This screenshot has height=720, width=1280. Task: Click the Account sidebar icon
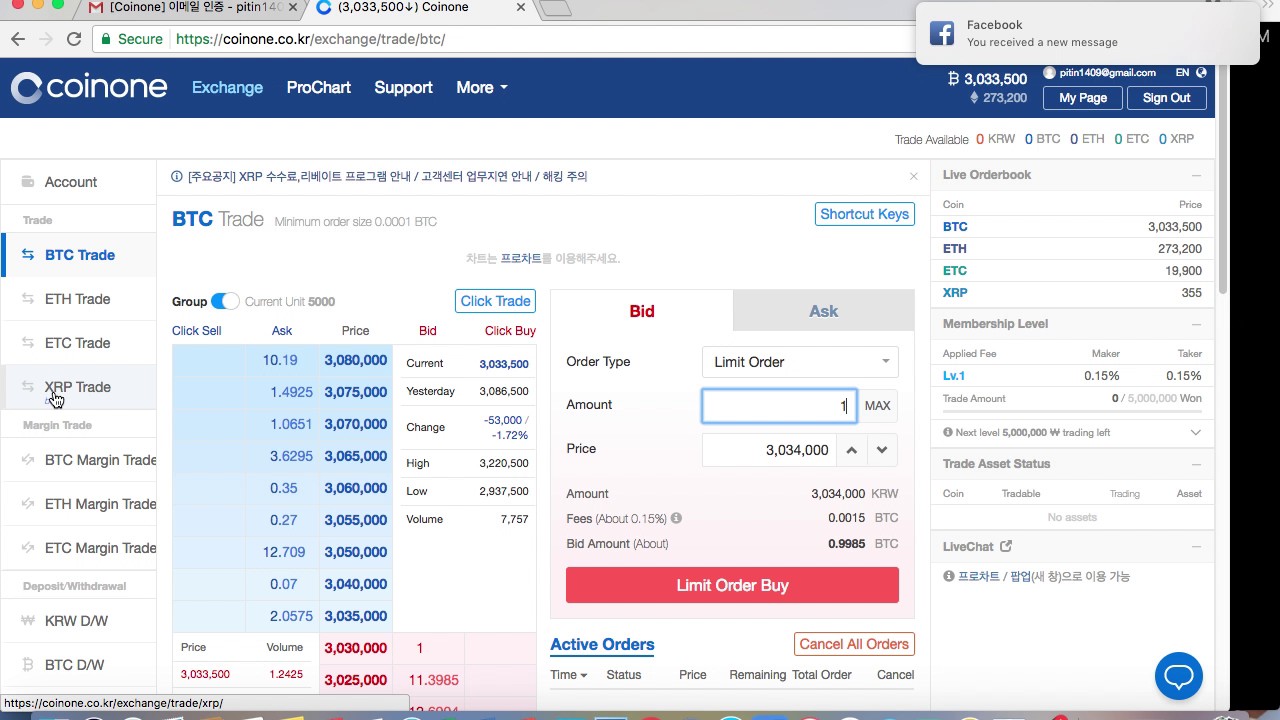click(x=28, y=182)
